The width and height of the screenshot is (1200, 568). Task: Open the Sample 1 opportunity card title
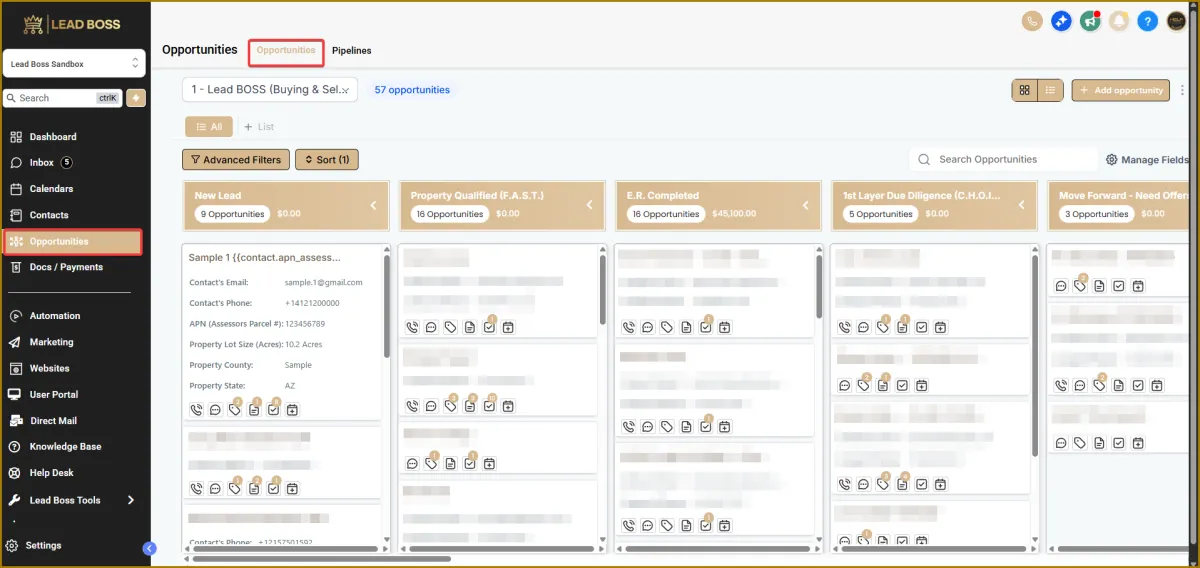coord(264,257)
